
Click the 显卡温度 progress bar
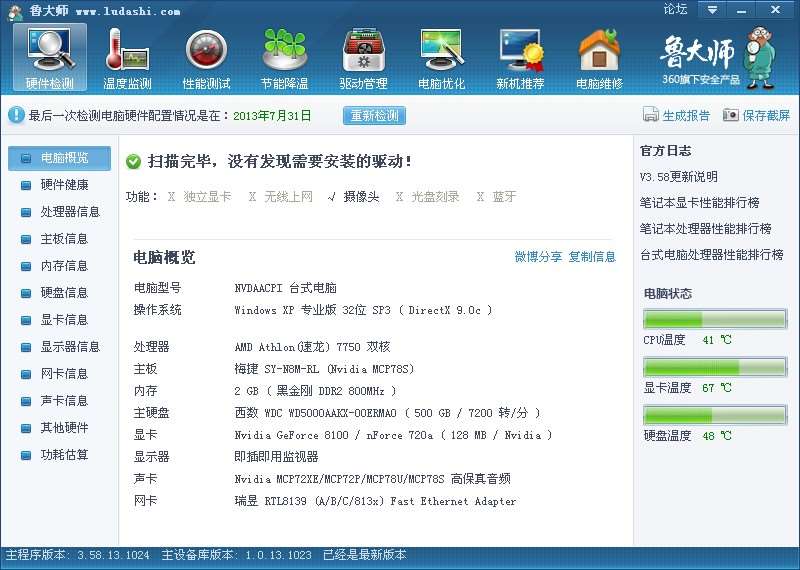click(715, 367)
